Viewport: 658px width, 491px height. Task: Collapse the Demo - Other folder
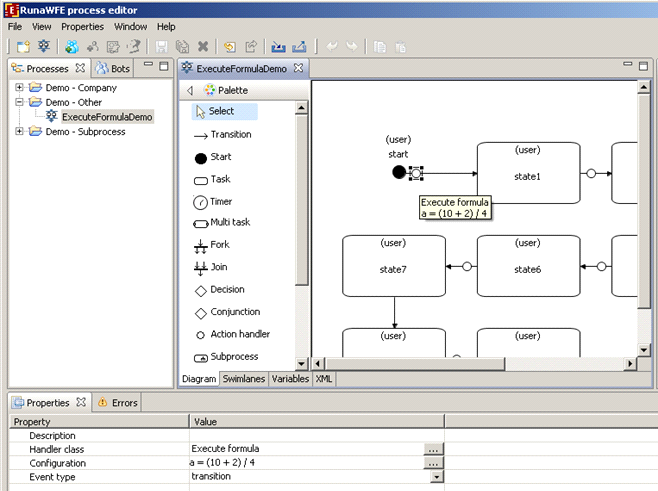click(x=19, y=102)
